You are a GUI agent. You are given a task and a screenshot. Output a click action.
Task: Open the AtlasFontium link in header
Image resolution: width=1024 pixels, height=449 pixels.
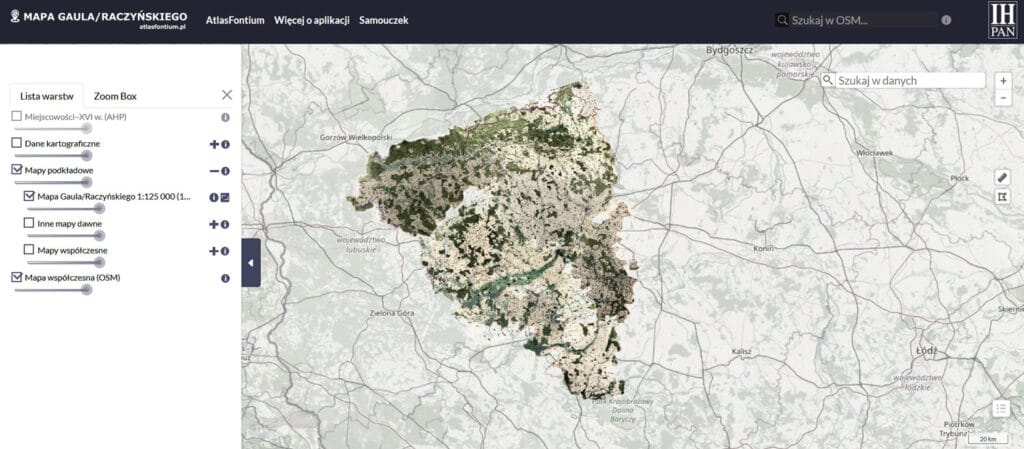click(235, 21)
